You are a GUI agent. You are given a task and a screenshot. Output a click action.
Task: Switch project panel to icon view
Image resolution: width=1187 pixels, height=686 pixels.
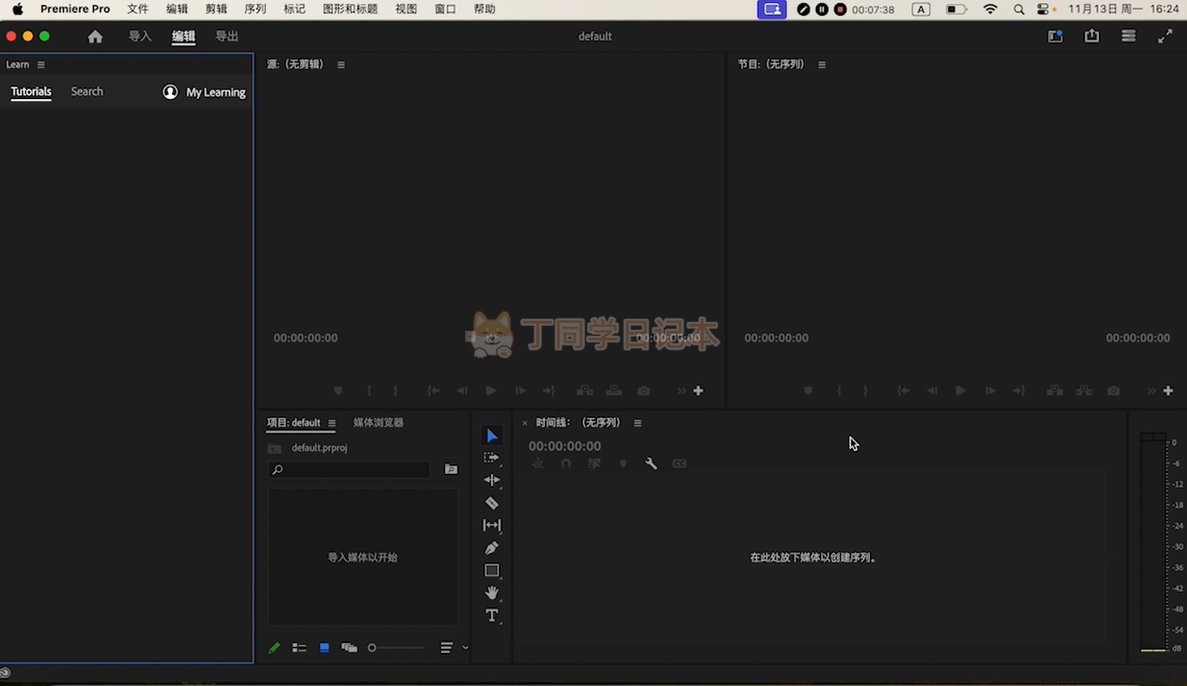coord(324,648)
